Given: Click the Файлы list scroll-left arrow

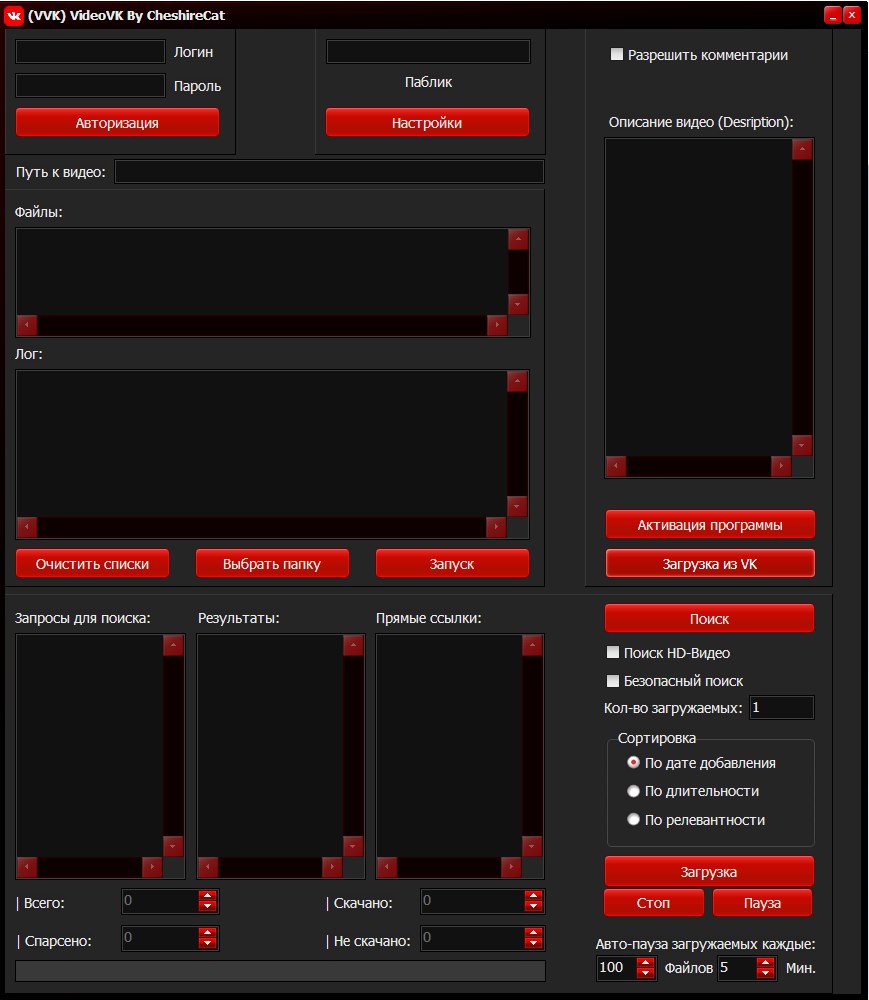Looking at the screenshot, I should (x=27, y=325).
